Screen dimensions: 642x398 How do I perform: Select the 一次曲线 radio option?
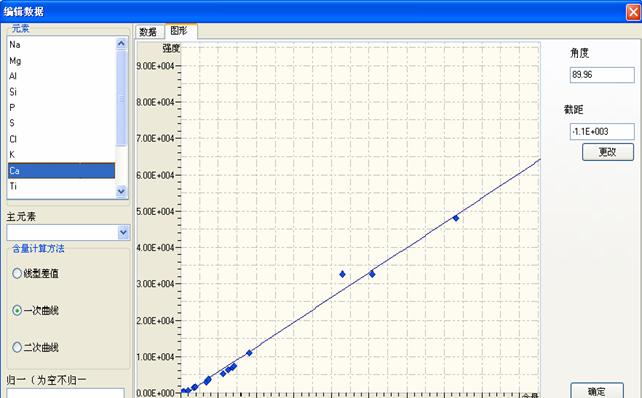click(x=17, y=311)
